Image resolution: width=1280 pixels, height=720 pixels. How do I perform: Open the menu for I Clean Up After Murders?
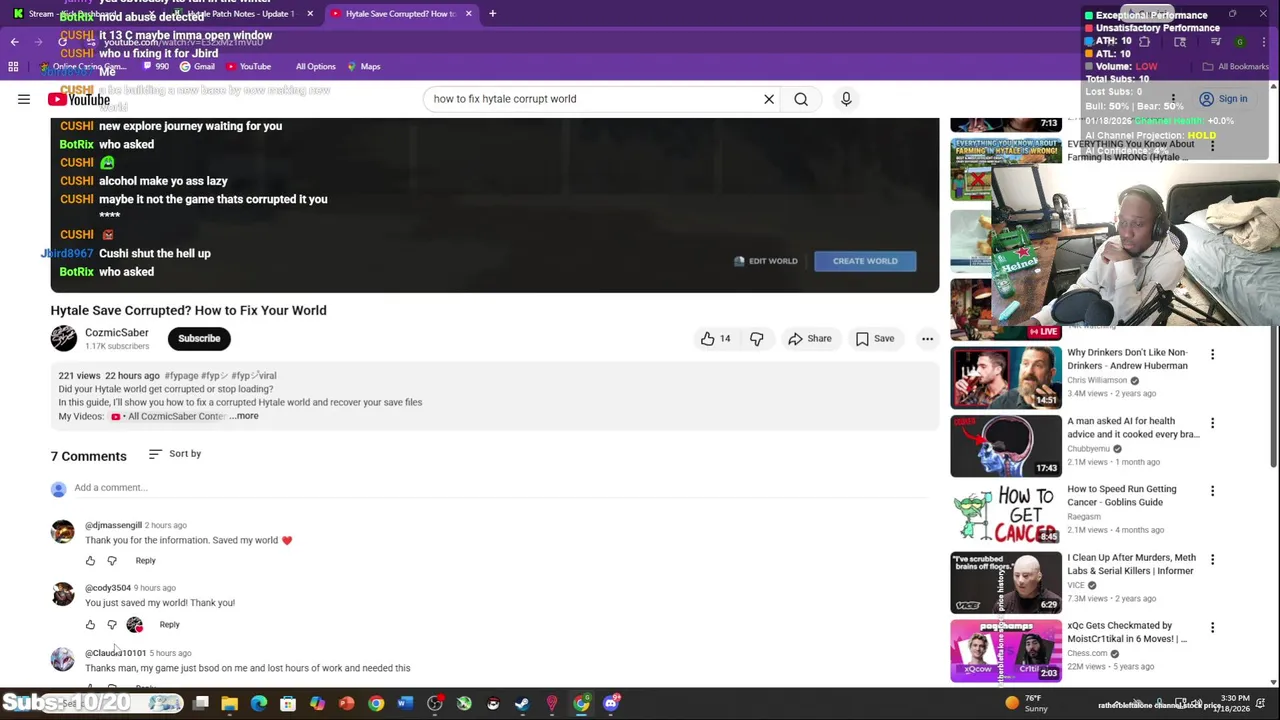pyautogui.click(x=1212, y=559)
